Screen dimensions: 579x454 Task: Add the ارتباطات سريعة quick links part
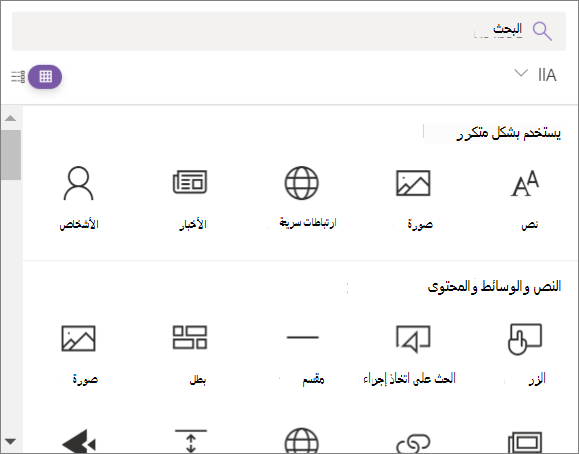[301, 183]
